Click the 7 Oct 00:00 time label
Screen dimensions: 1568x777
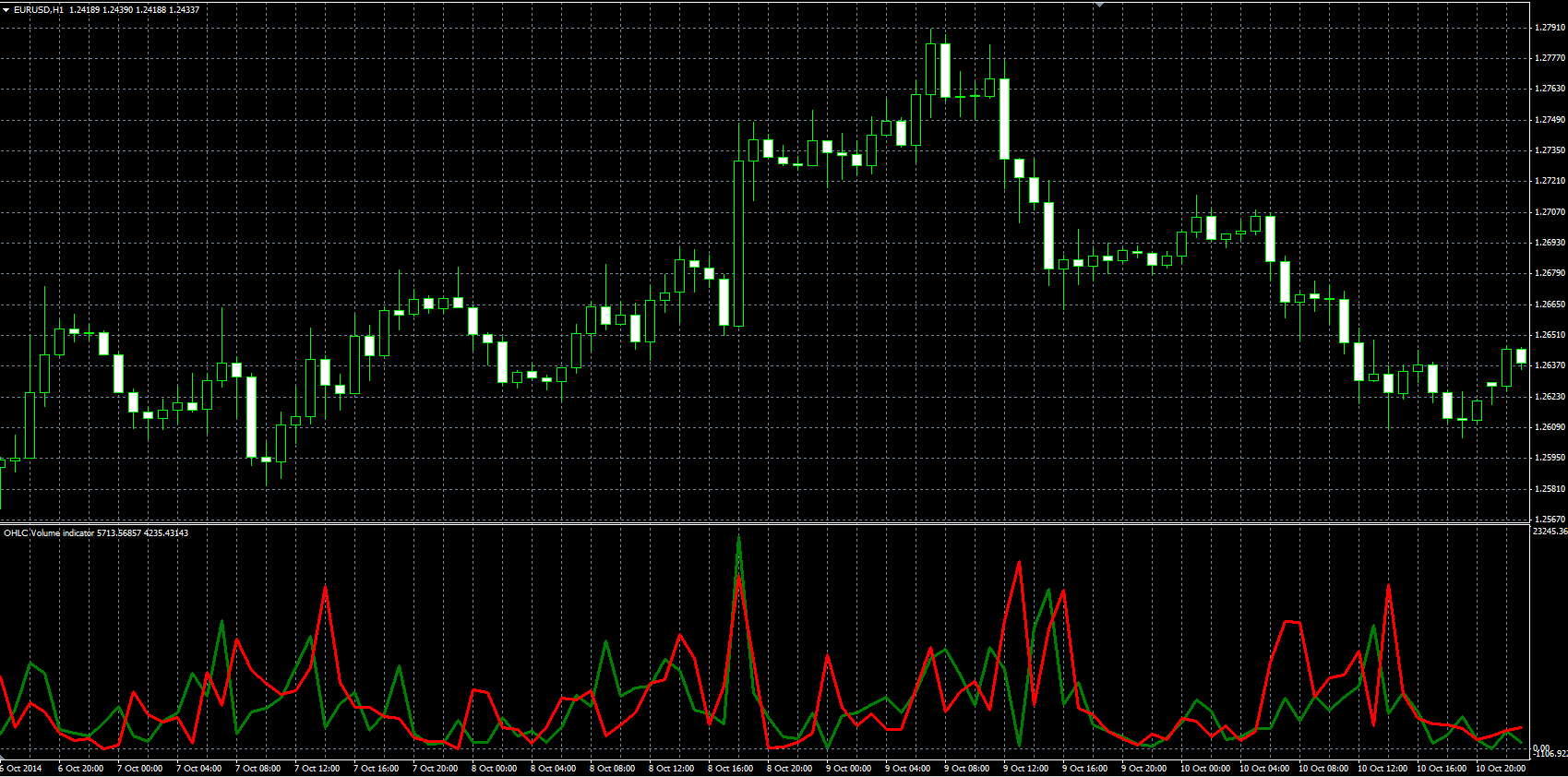140,769
